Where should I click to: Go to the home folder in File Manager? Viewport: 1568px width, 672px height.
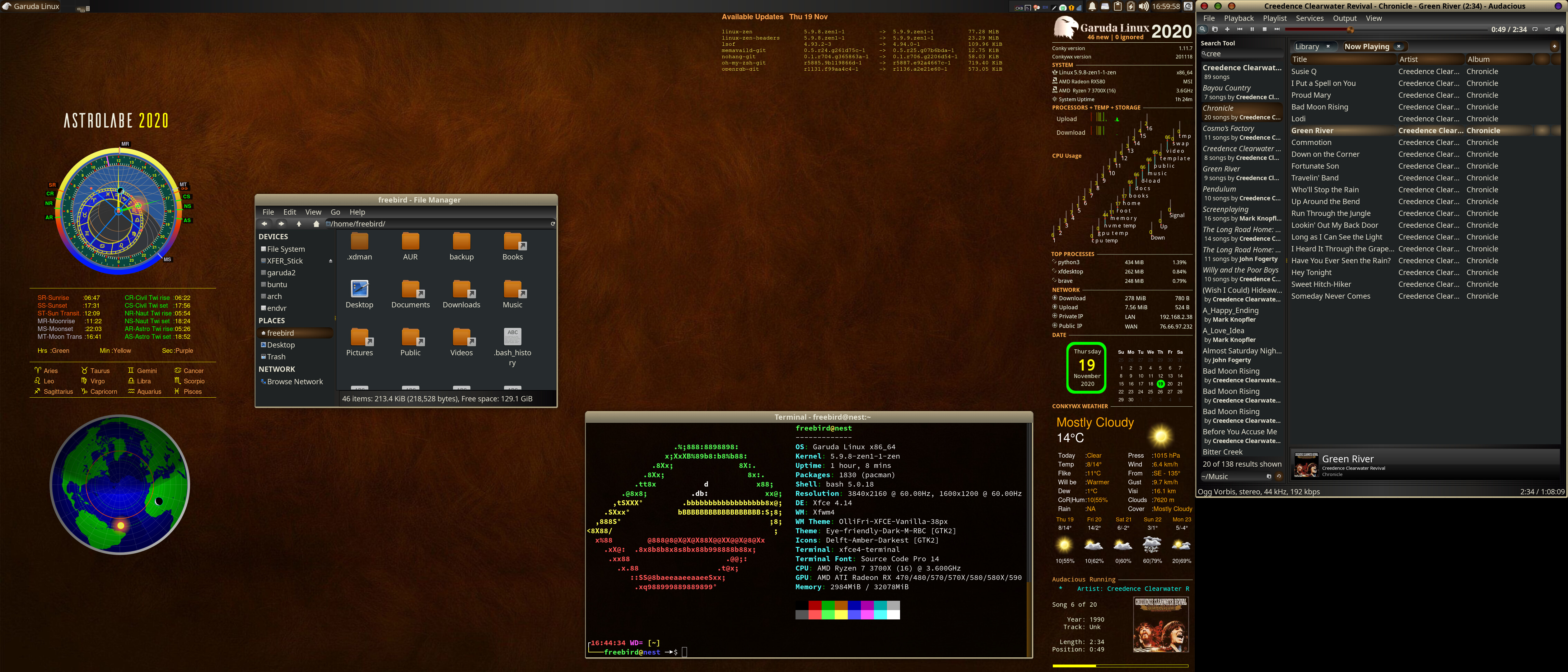coord(316,224)
